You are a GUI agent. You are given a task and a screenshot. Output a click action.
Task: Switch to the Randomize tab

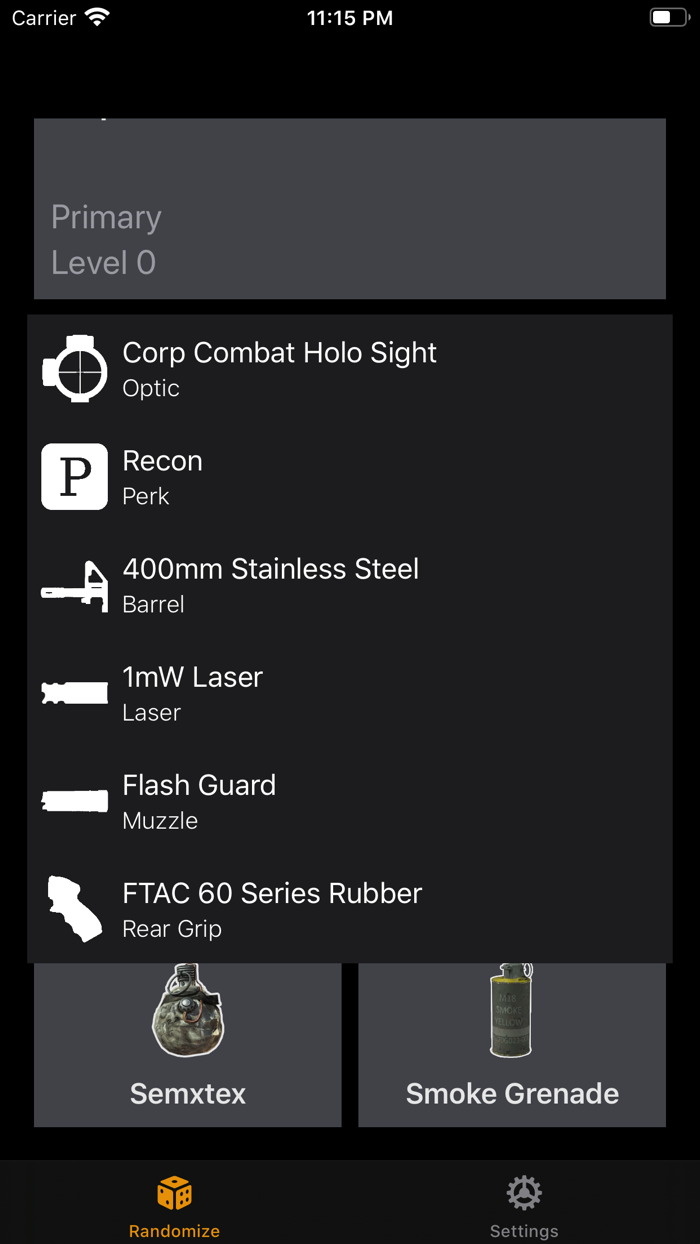(174, 1201)
